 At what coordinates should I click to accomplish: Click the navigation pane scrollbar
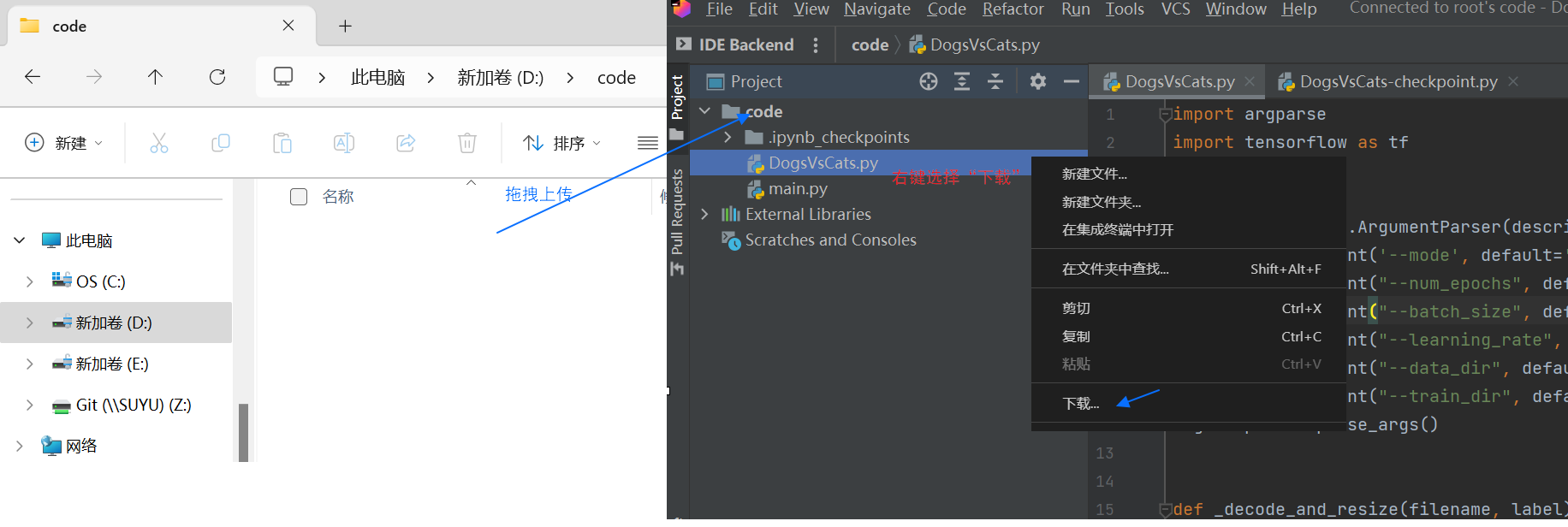(243, 432)
